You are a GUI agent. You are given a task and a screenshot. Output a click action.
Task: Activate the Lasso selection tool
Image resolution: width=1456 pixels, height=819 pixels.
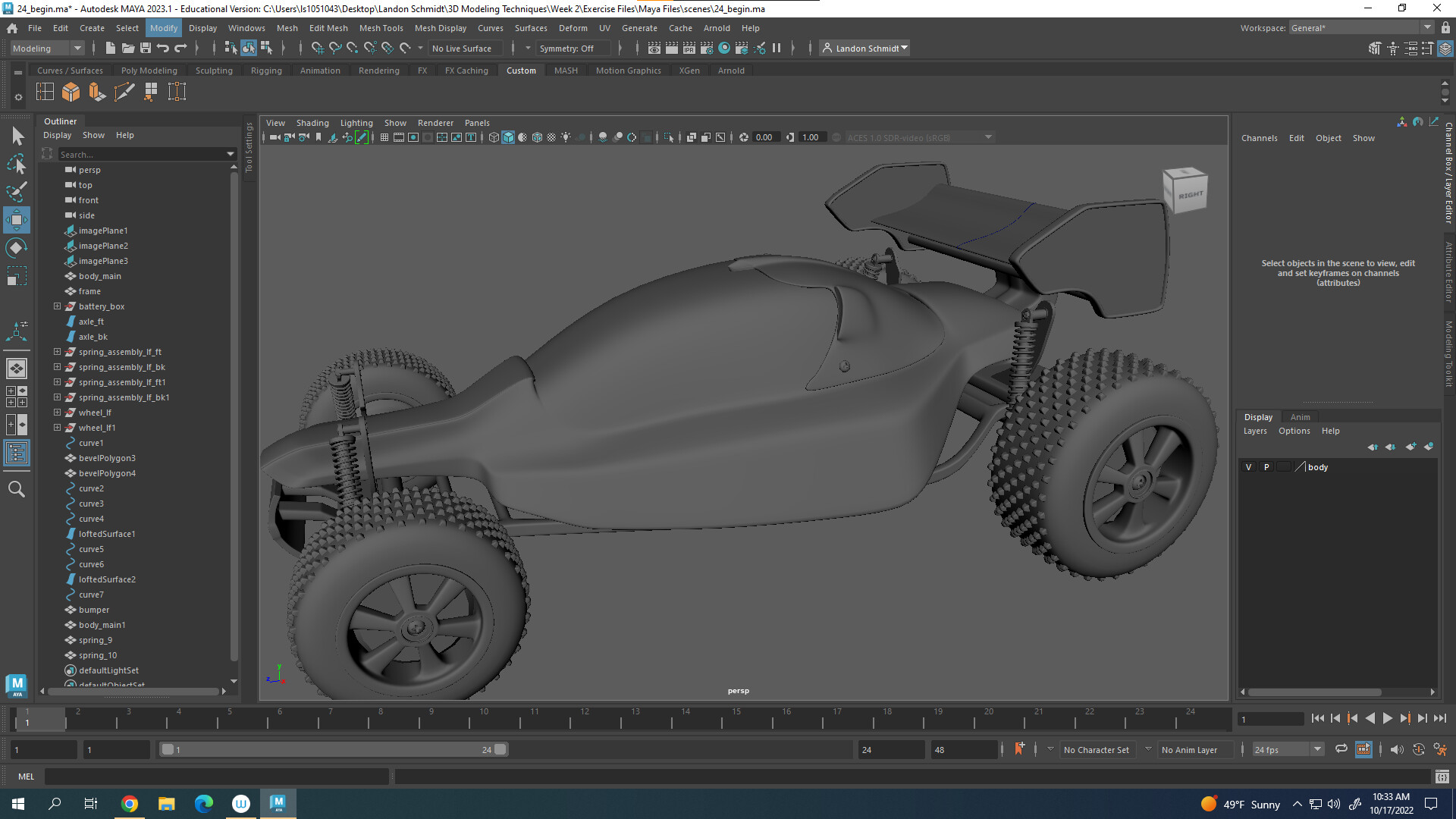tap(16, 164)
